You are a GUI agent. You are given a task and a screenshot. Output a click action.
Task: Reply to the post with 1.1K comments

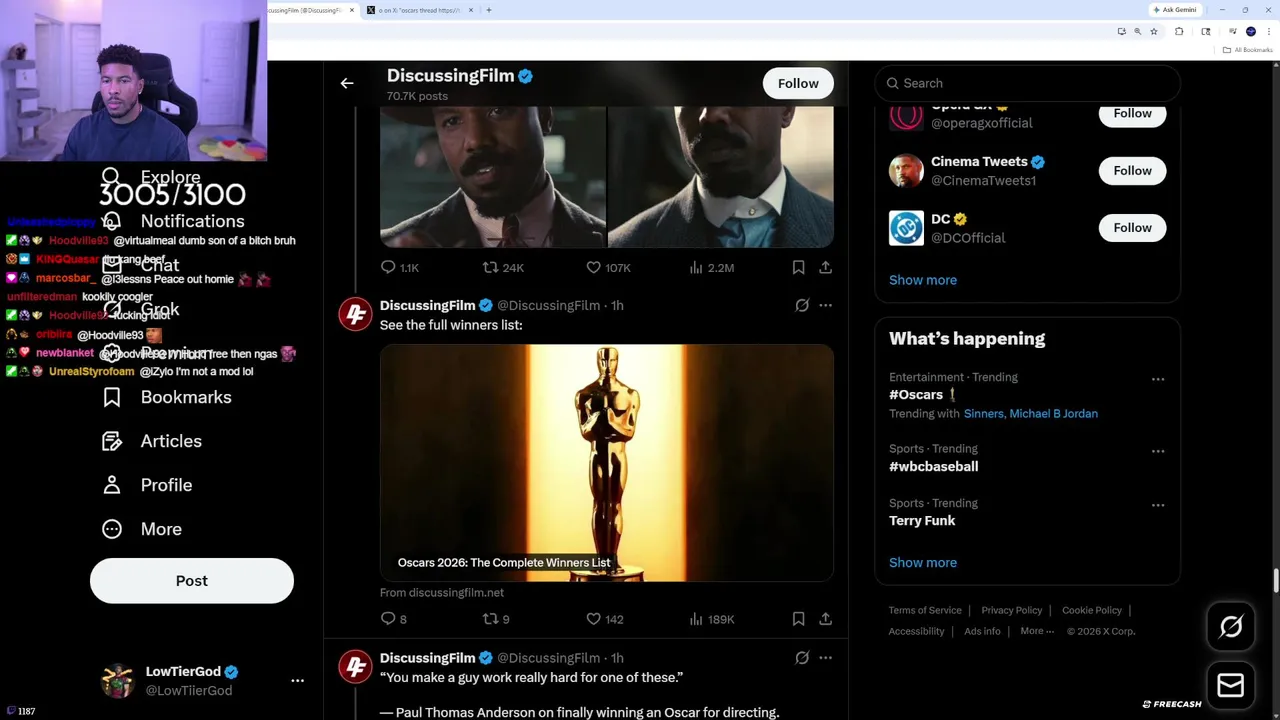pos(399,267)
